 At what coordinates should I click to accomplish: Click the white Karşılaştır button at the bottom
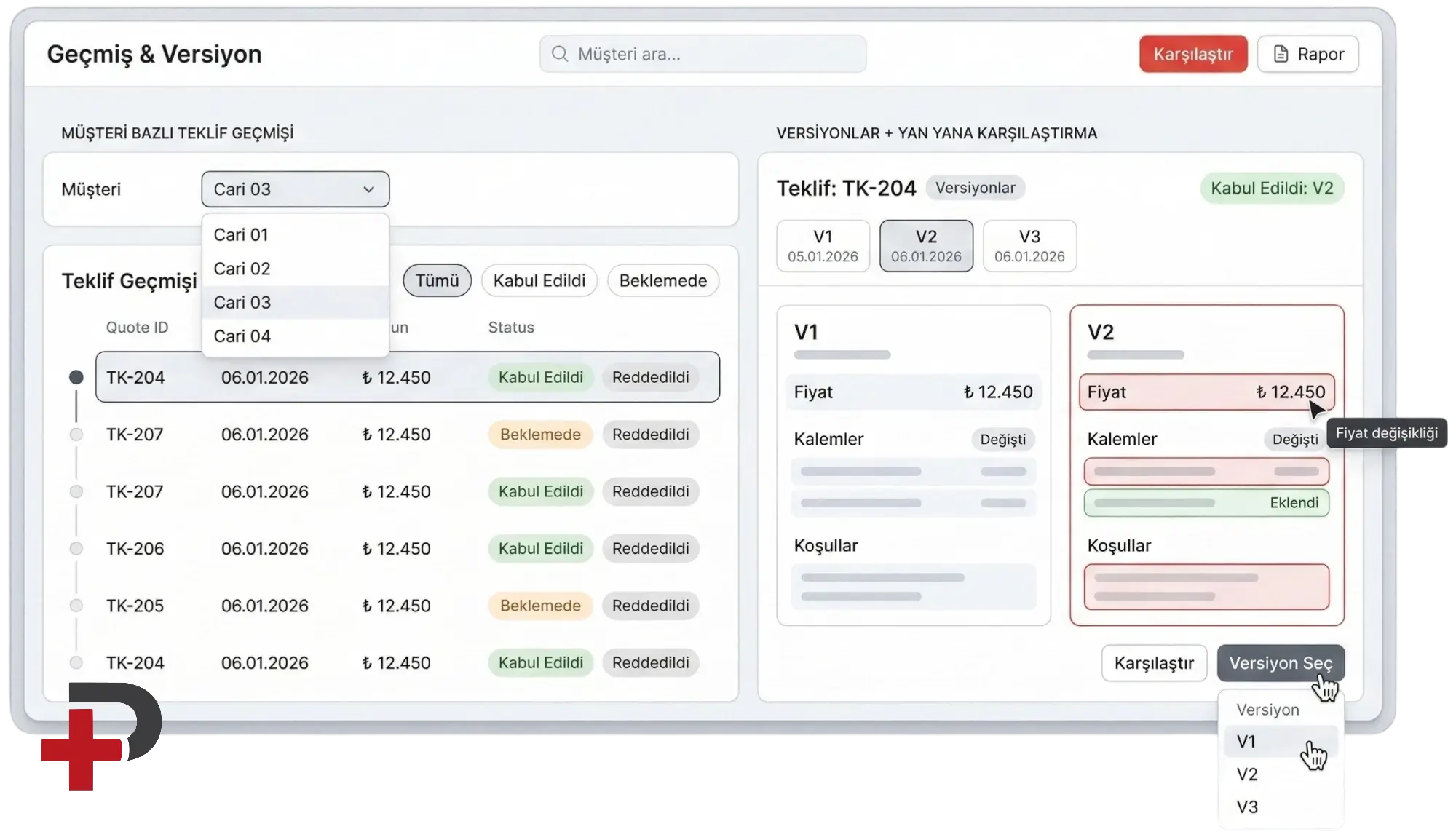click(x=1154, y=663)
